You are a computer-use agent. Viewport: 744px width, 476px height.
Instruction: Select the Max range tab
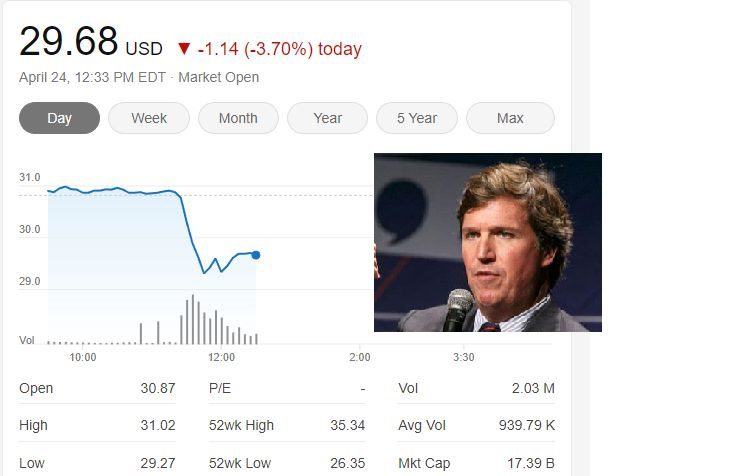click(x=510, y=118)
